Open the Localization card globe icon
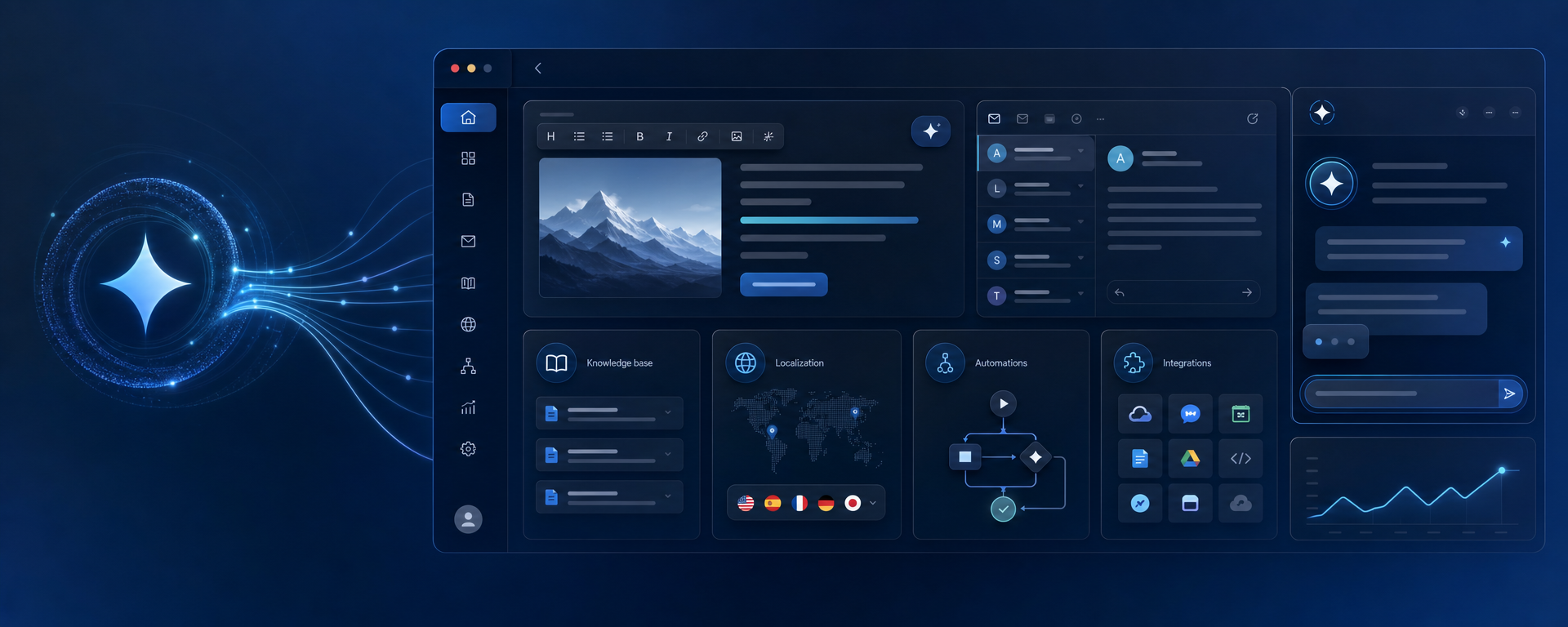 [x=746, y=363]
